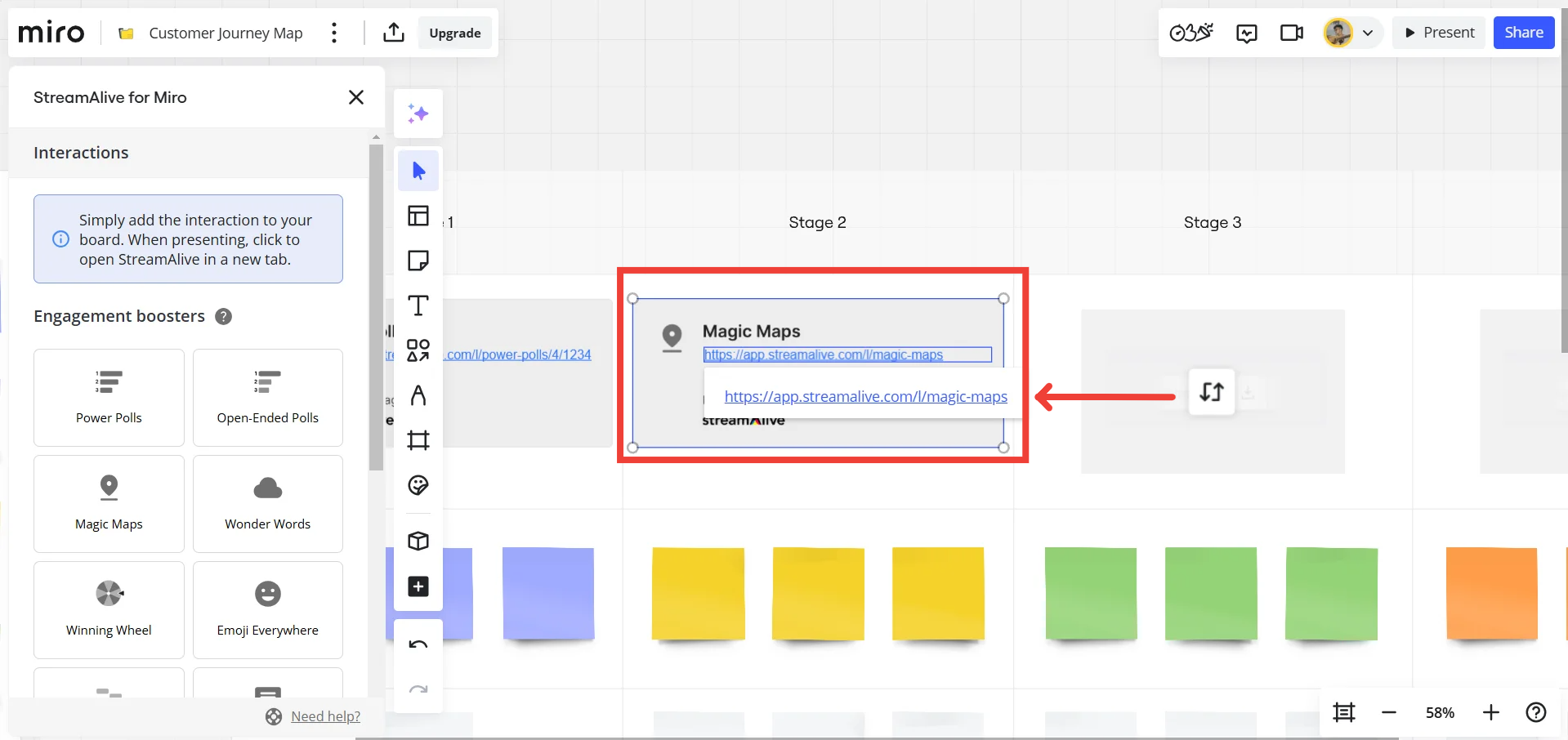Open the help question mark icon

coord(1536,713)
